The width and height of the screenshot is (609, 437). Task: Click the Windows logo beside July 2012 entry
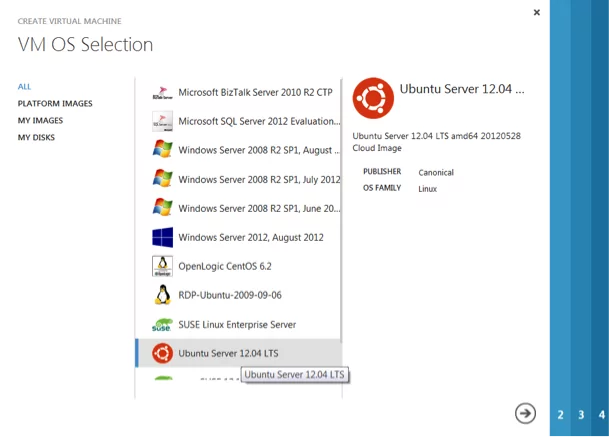pyautogui.click(x=162, y=179)
